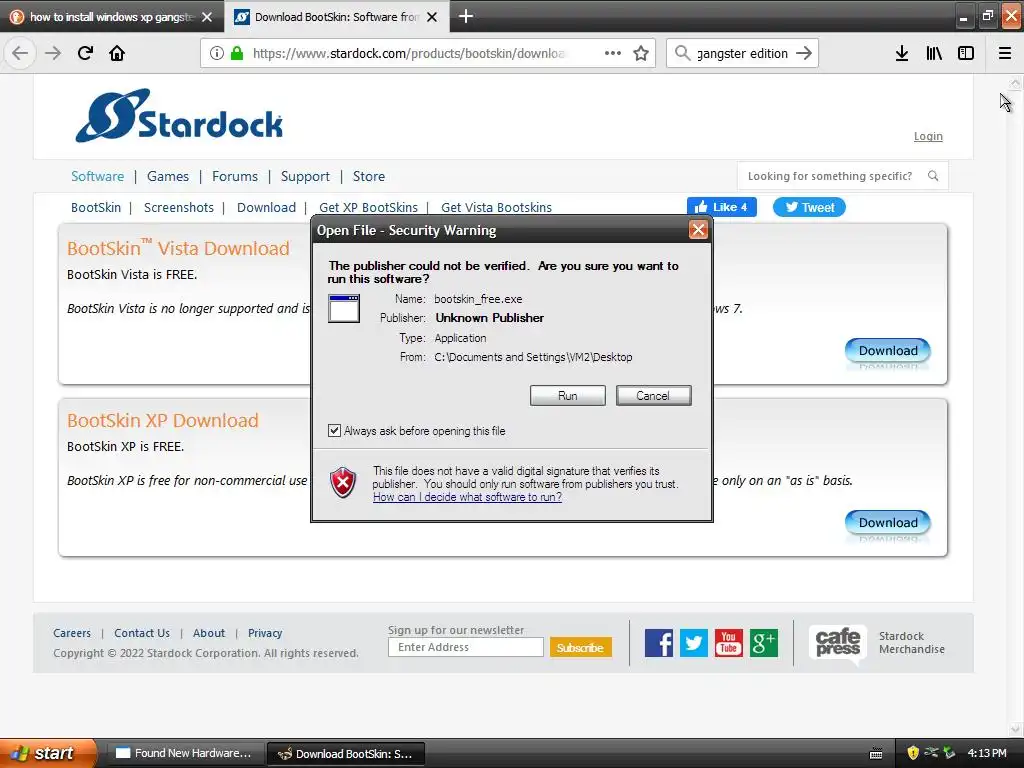The height and width of the screenshot is (768, 1024).
Task: Show site information icon in address bar
Action: click(x=217, y=53)
